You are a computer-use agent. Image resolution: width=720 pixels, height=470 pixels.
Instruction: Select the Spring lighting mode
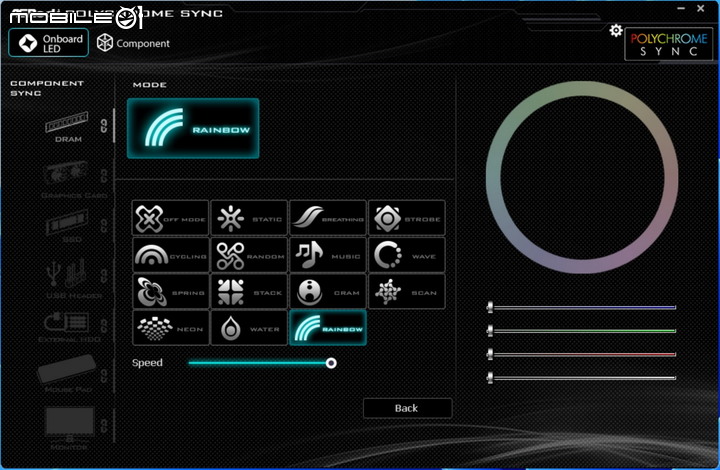click(170, 291)
